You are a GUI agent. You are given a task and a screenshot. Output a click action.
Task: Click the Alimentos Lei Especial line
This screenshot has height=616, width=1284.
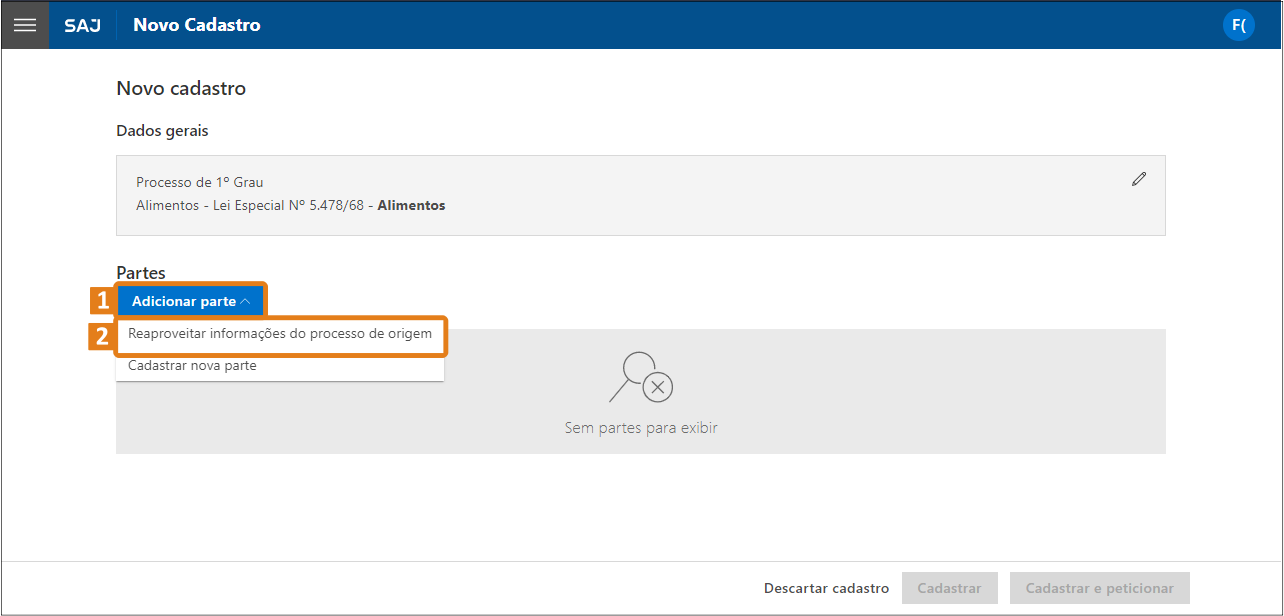tap(290, 206)
